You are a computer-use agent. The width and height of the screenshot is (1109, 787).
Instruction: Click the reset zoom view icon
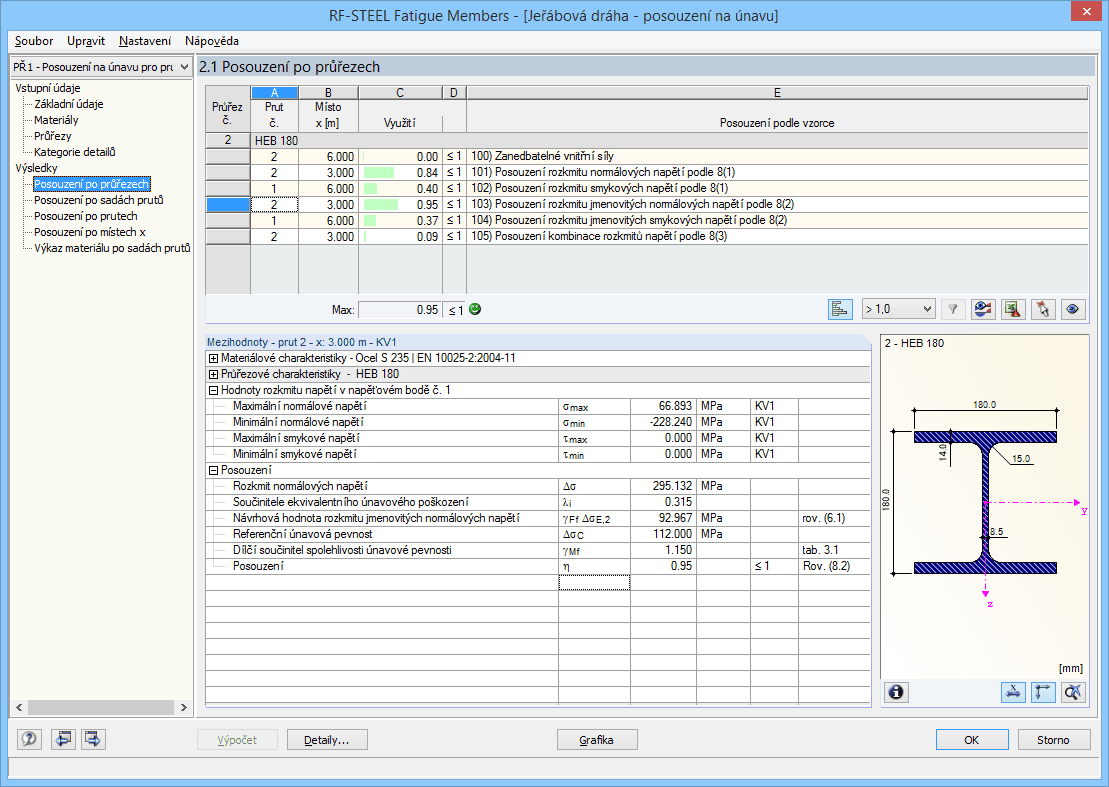click(x=1074, y=691)
